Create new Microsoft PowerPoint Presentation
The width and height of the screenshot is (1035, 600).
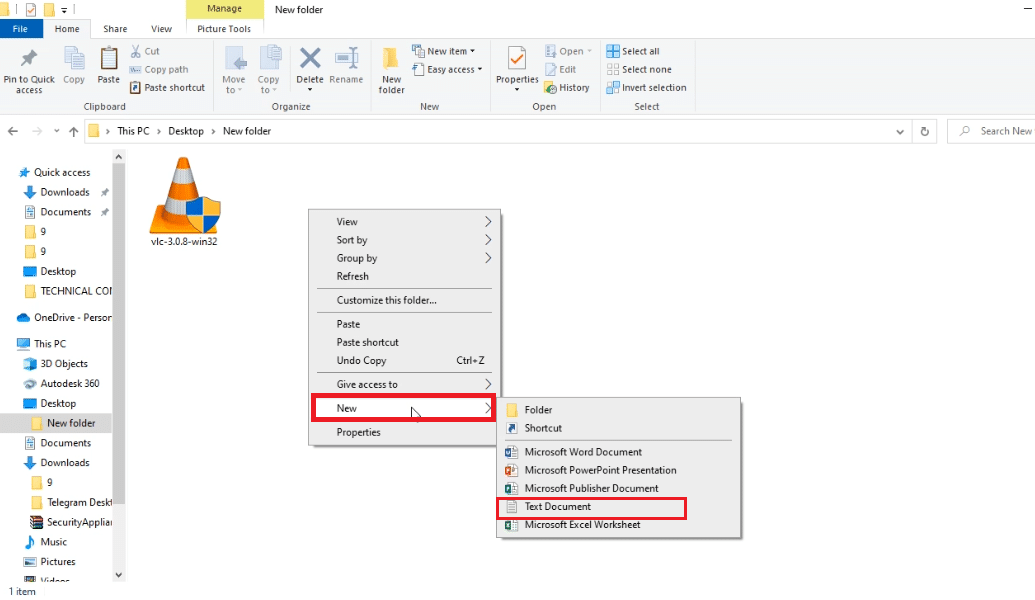[618, 470]
